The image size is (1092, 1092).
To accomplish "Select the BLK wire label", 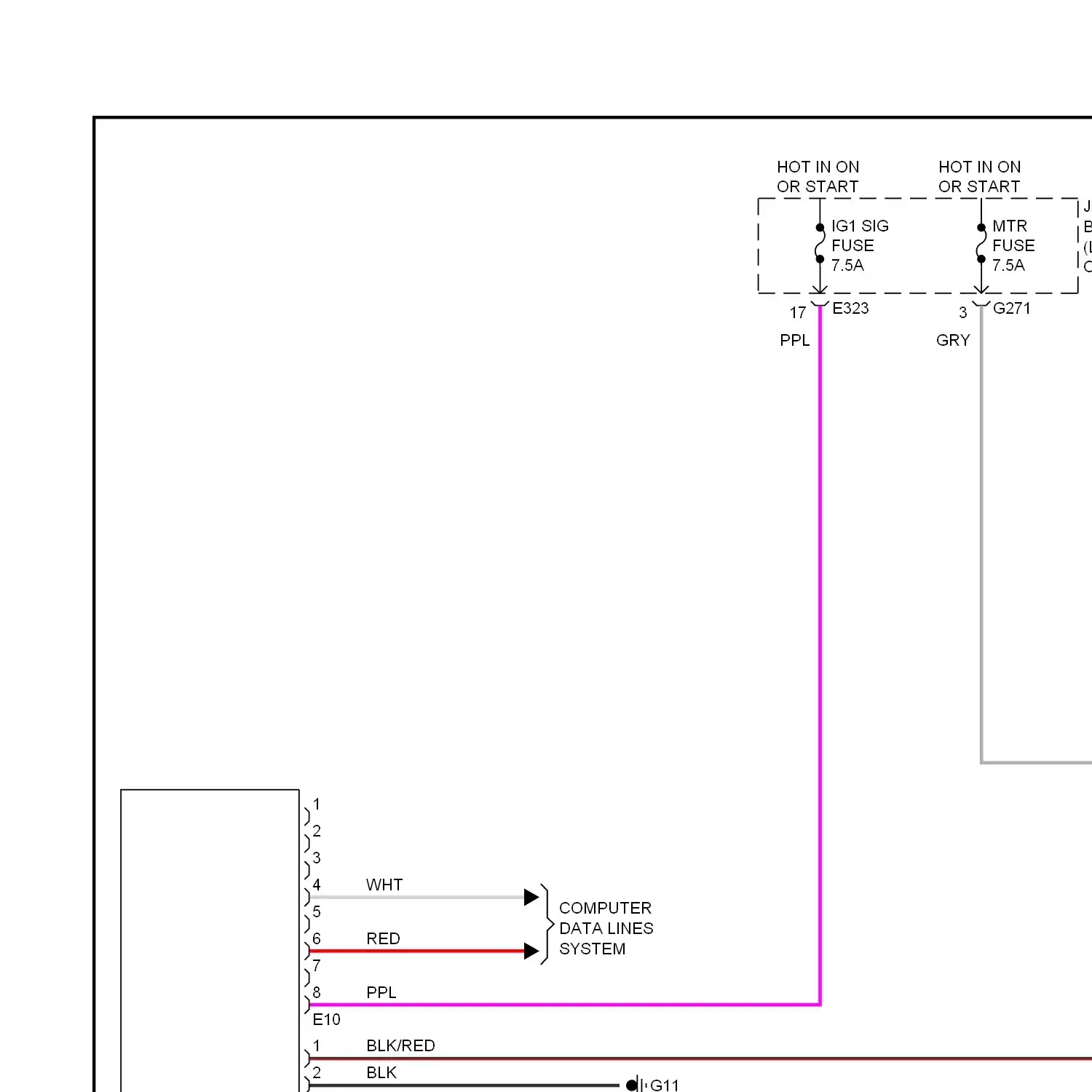I will [381, 1072].
